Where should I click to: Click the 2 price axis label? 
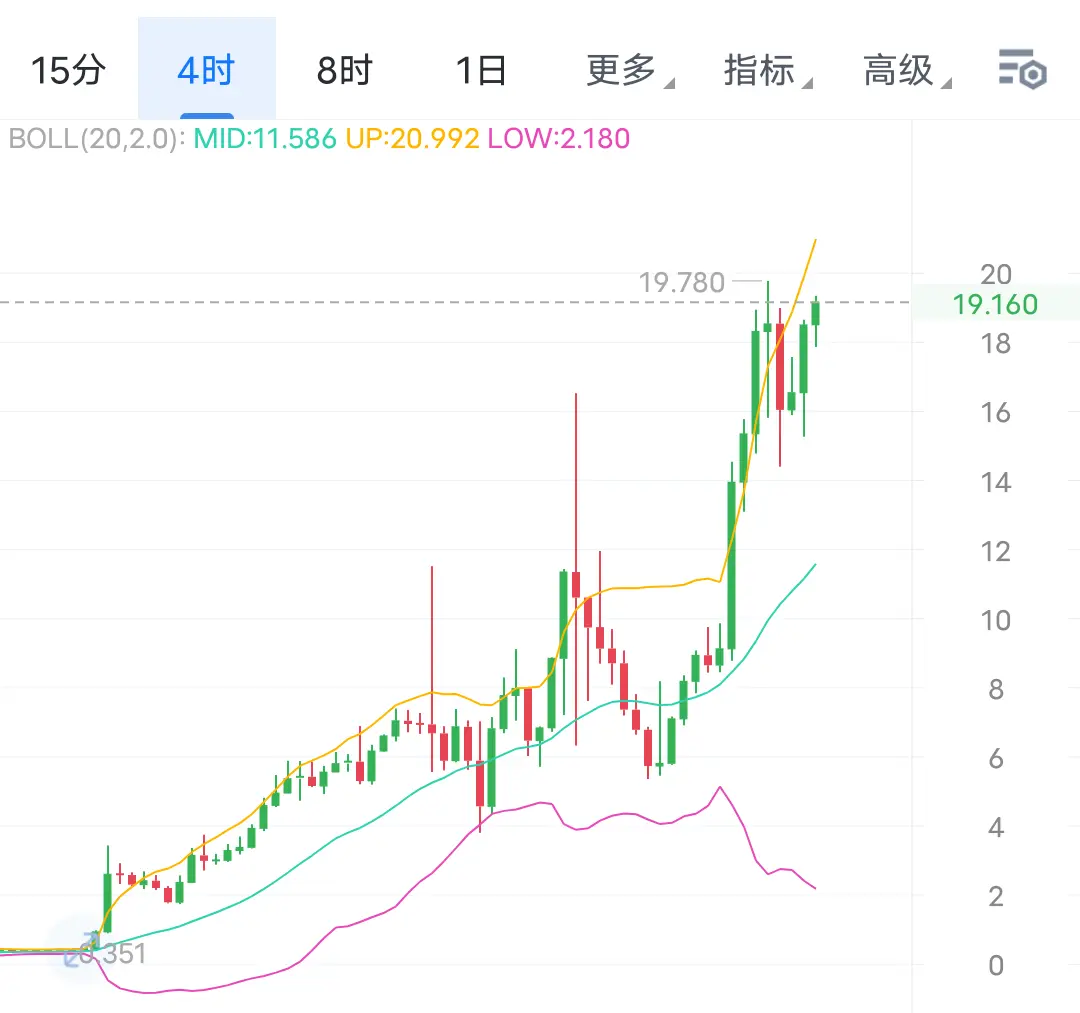[996, 897]
